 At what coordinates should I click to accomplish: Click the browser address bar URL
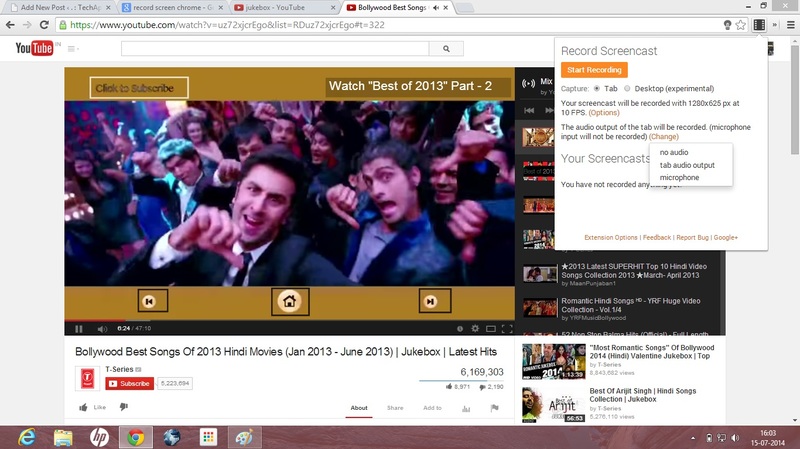tap(227, 24)
